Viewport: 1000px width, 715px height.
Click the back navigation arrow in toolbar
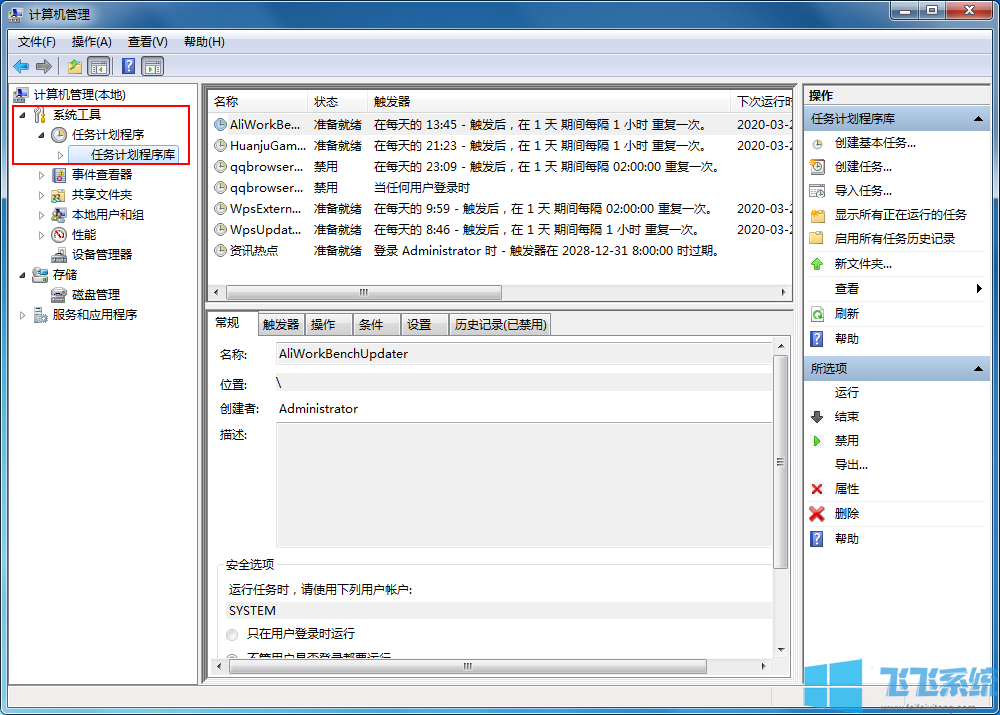point(20,66)
